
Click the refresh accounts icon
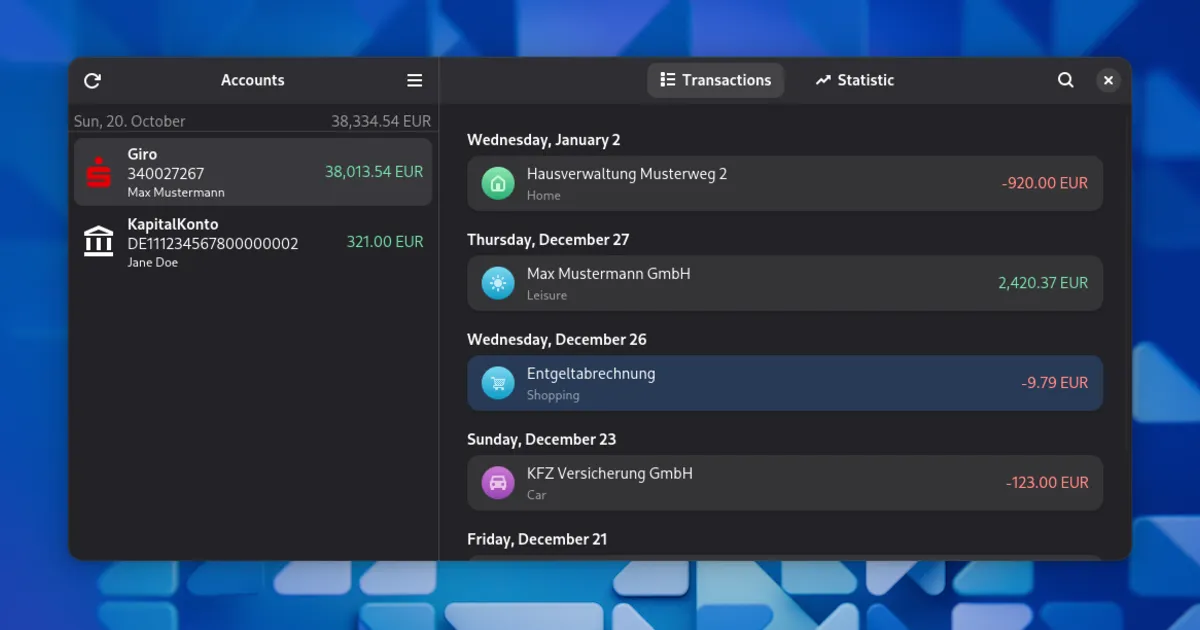pyautogui.click(x=92, y=81)
